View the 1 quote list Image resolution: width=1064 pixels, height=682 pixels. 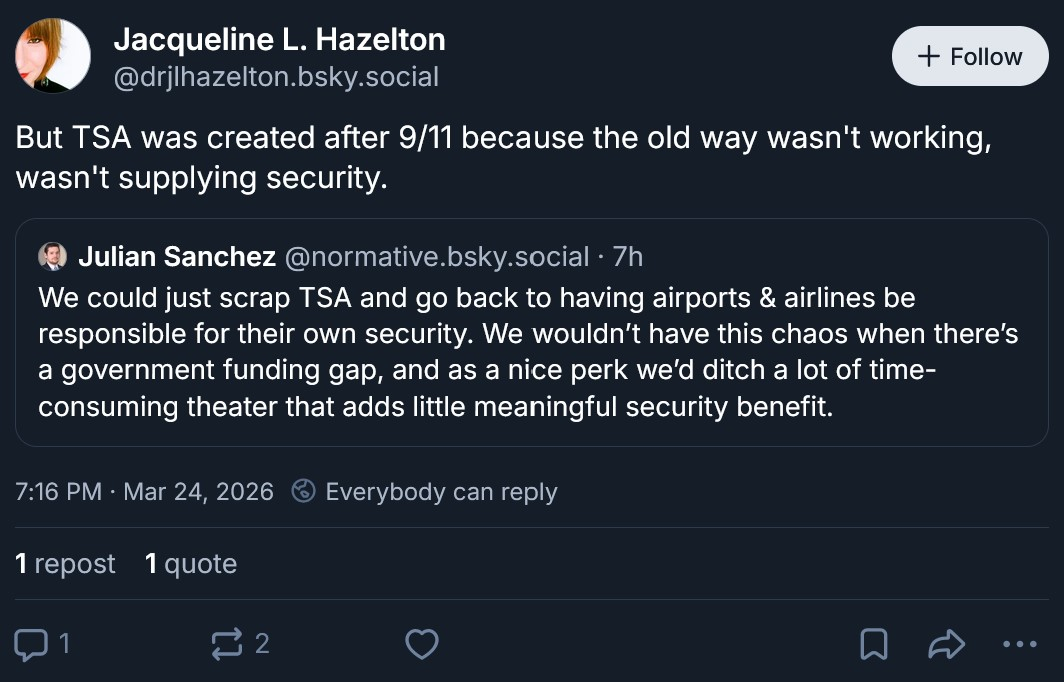(191, 564)
